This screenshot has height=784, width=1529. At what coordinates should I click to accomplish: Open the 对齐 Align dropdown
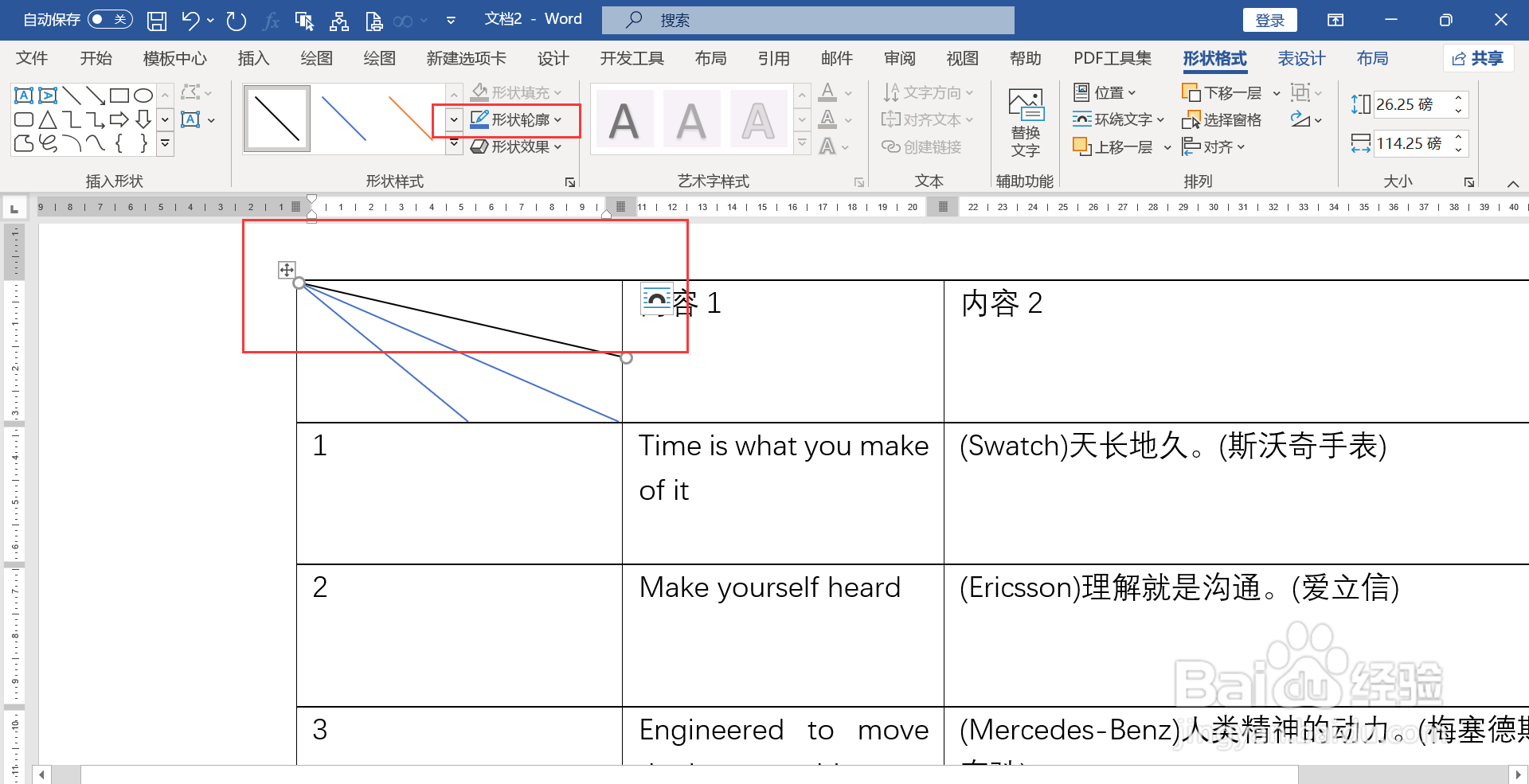1214,146
